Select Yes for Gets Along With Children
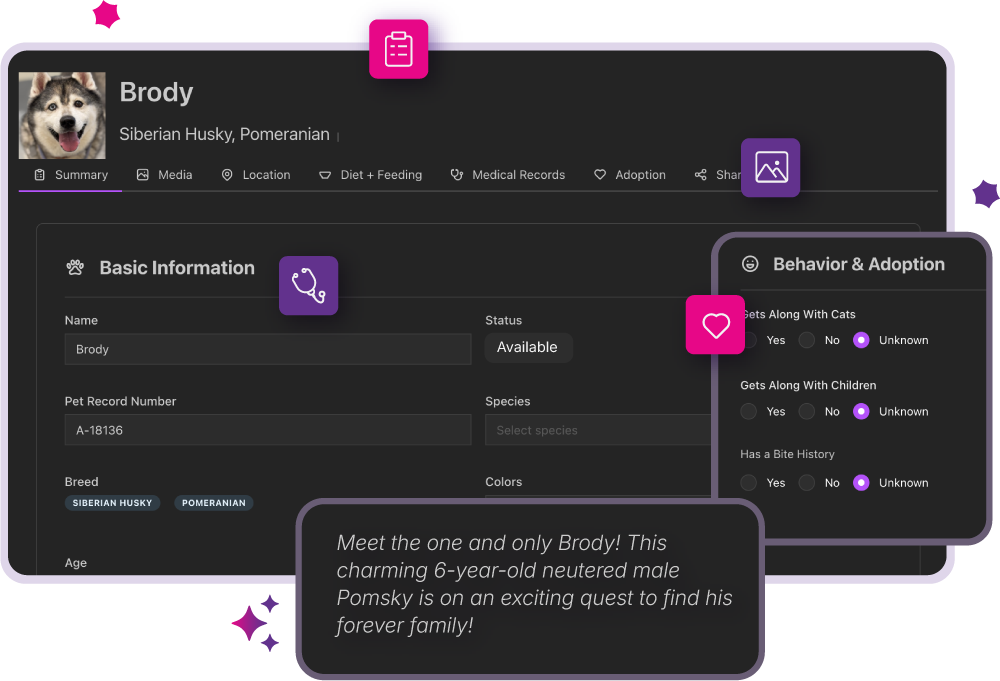Image resolution: width=1000 pixels, height=681 pixels. coord(749,411)
